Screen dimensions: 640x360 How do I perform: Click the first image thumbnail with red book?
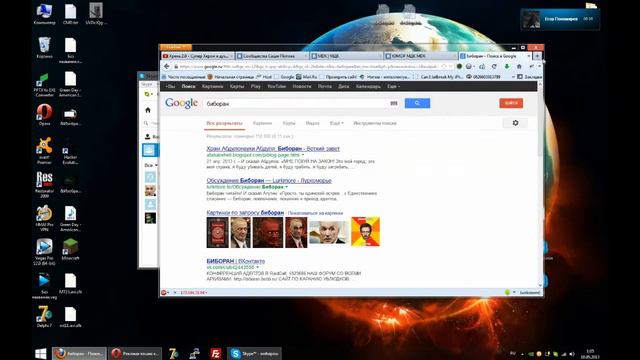click(x=217, y=232)
